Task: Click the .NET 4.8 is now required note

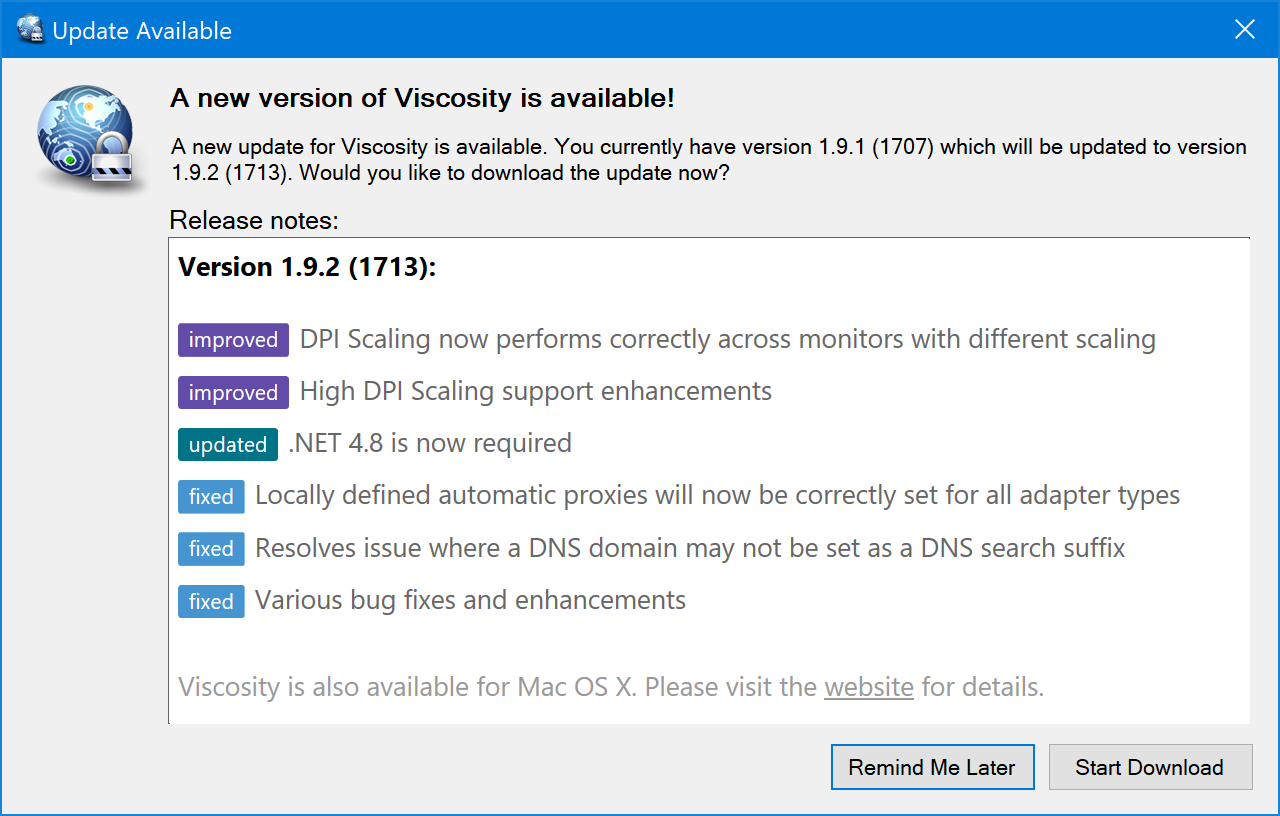Action: pyautogui.click(x=430, y=443)
